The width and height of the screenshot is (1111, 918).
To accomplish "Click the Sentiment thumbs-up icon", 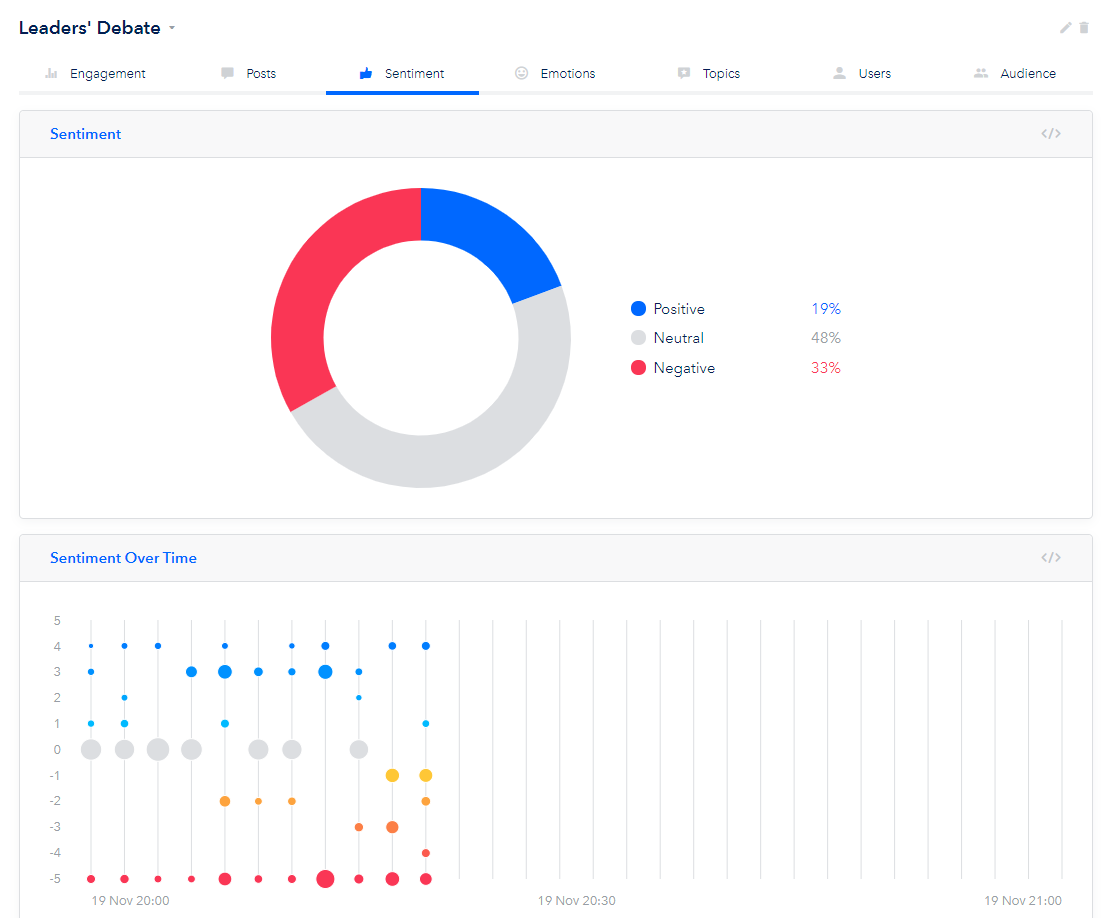I will 366,73.
